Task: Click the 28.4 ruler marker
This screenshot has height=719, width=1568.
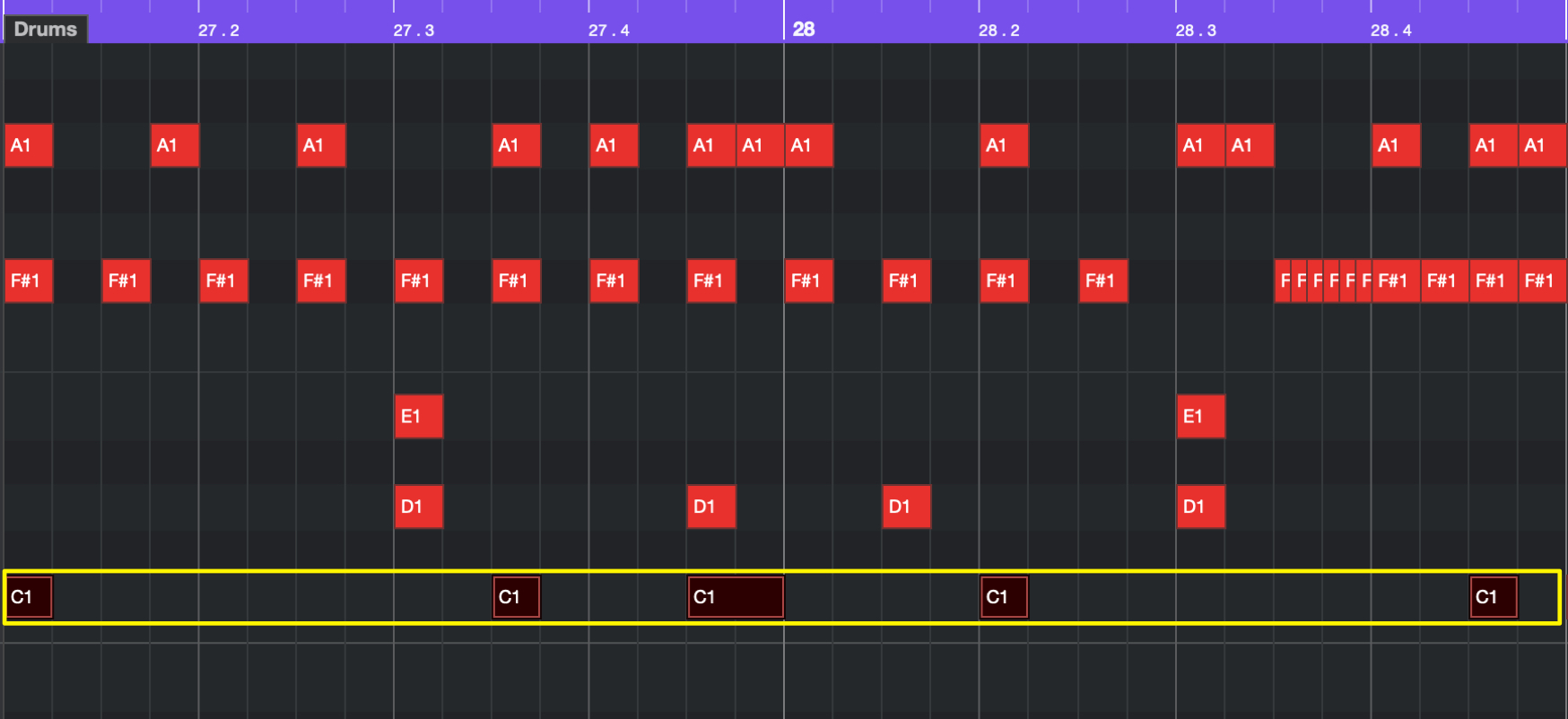Action: tap(1390, 30)
